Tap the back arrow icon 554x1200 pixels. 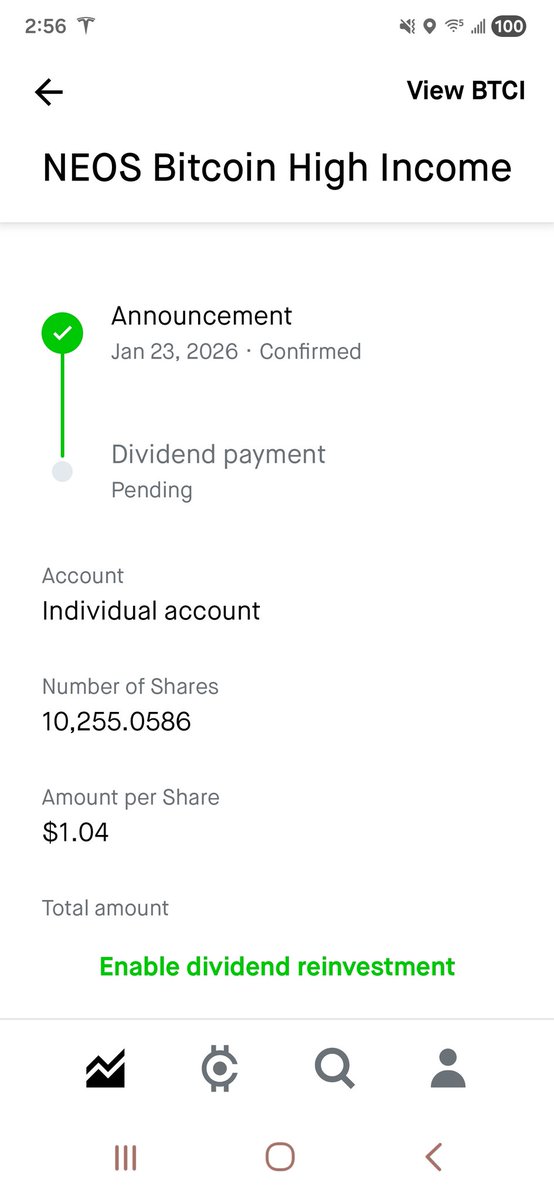tap(48, 92)
